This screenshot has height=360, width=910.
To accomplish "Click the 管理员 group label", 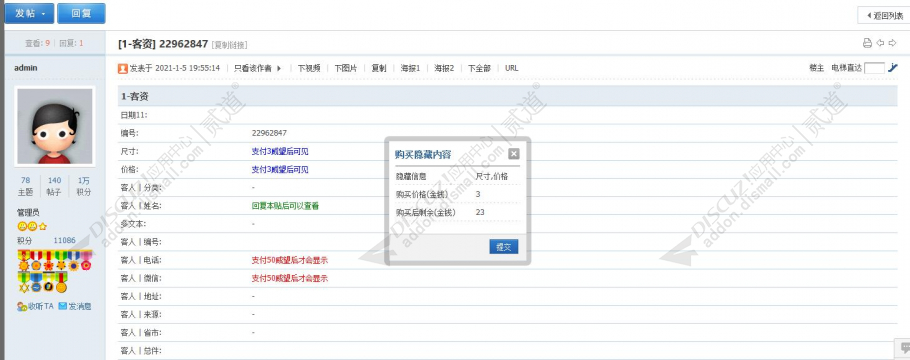I will point(28,213).
